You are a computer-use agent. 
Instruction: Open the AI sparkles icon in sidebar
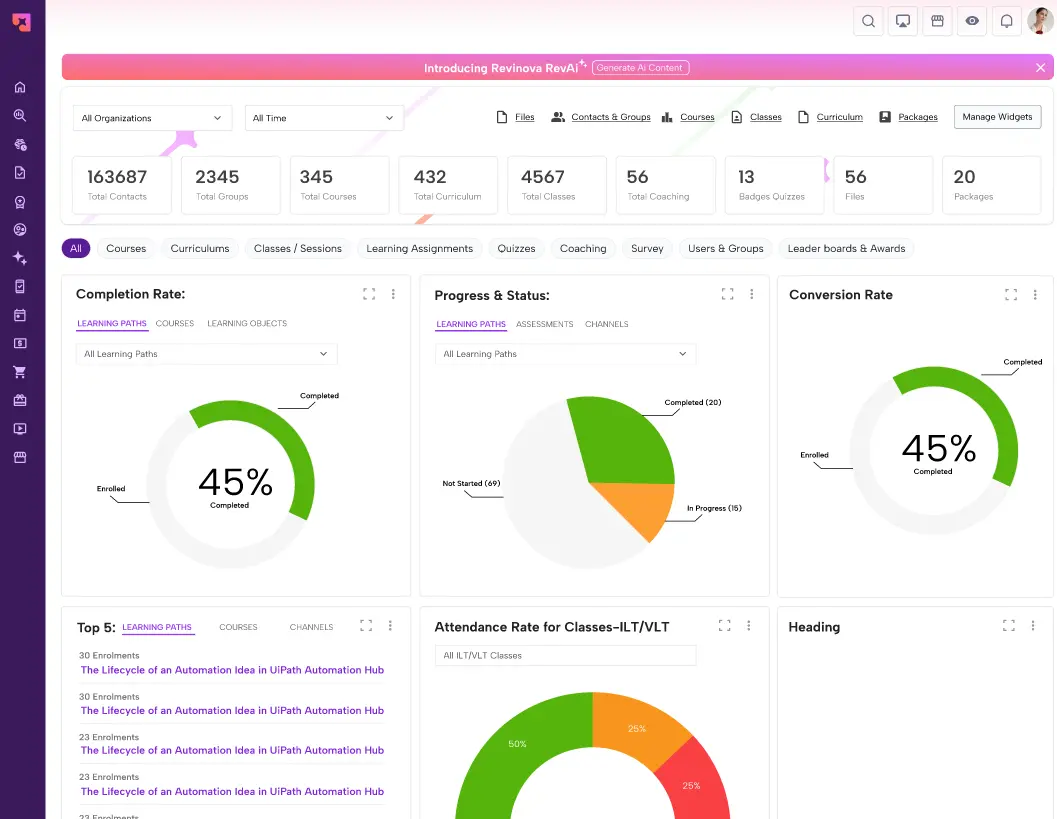[20, 258]
